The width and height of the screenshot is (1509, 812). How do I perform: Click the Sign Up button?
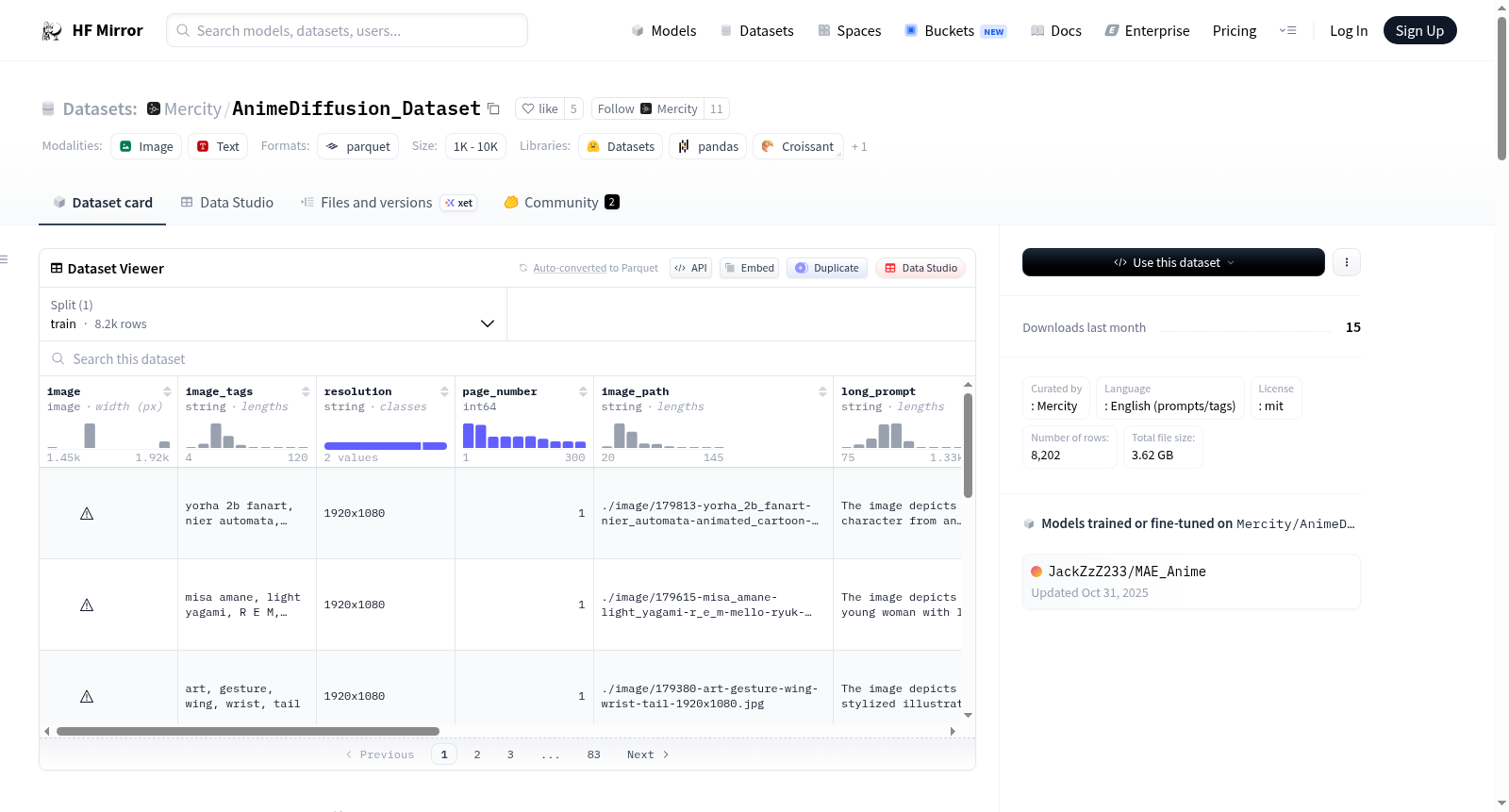pos(1420,31)
